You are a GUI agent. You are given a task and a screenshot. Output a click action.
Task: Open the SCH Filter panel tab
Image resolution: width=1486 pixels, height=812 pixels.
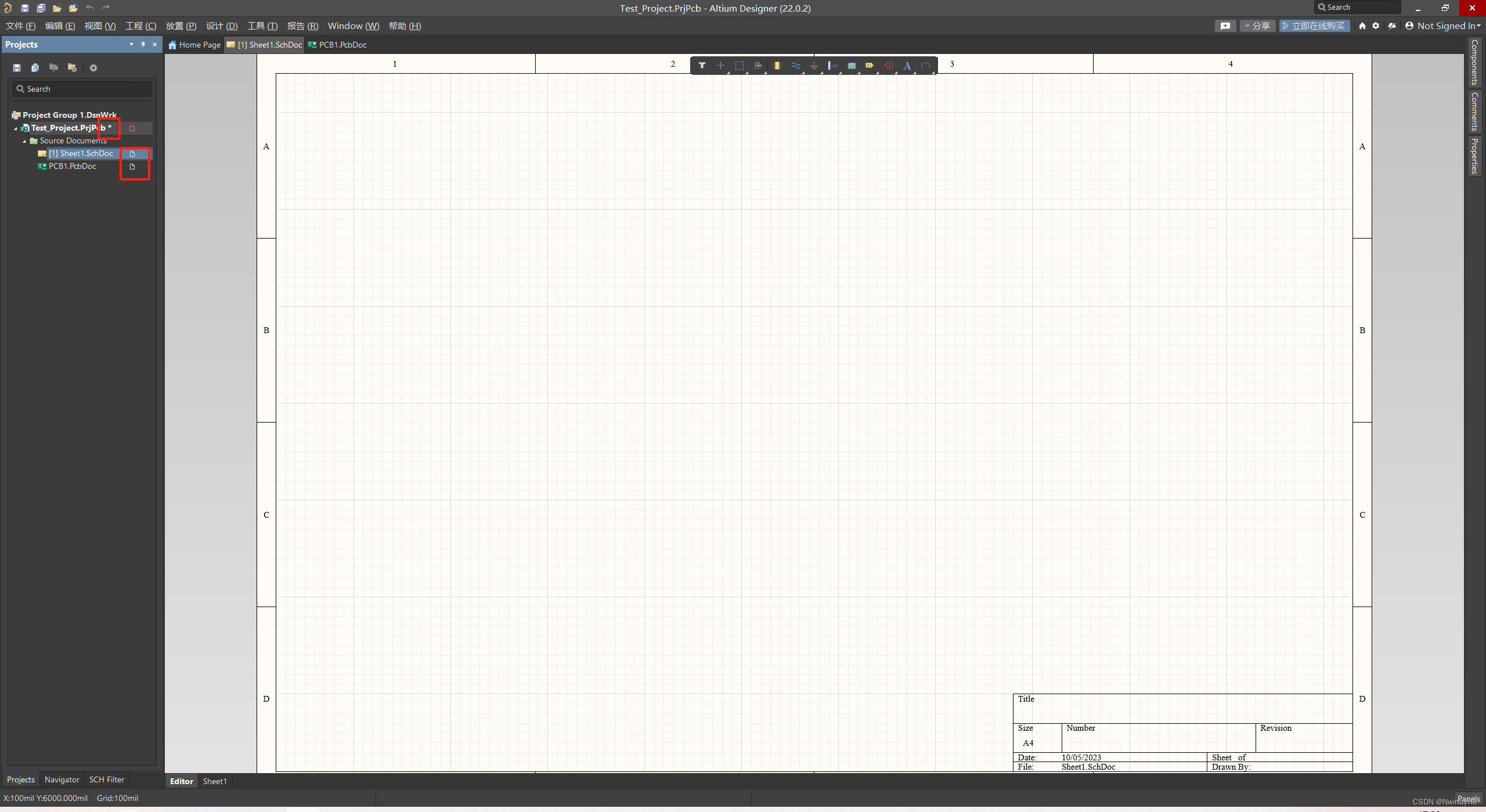click(x=106, y=779)
